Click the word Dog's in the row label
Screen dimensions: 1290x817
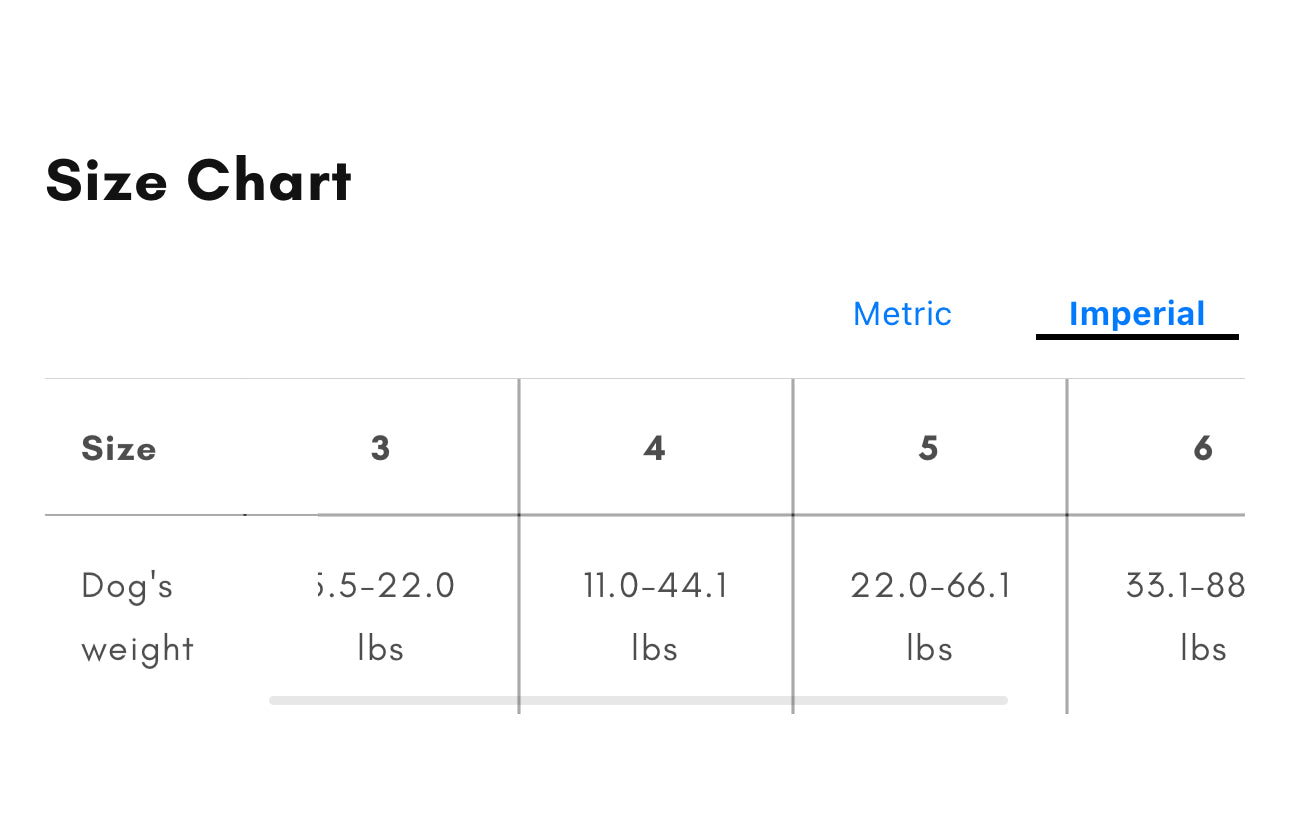pos(127,585)
